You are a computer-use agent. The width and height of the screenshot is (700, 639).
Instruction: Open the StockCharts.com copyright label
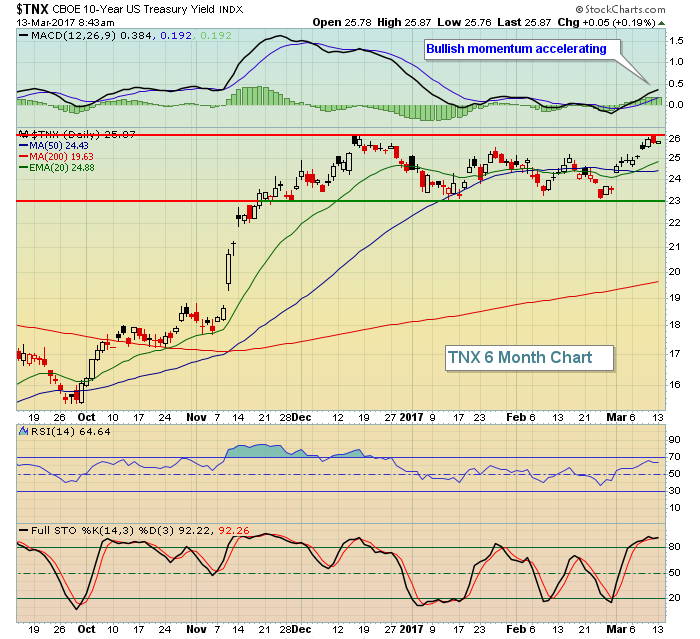(x=620, y=9)
